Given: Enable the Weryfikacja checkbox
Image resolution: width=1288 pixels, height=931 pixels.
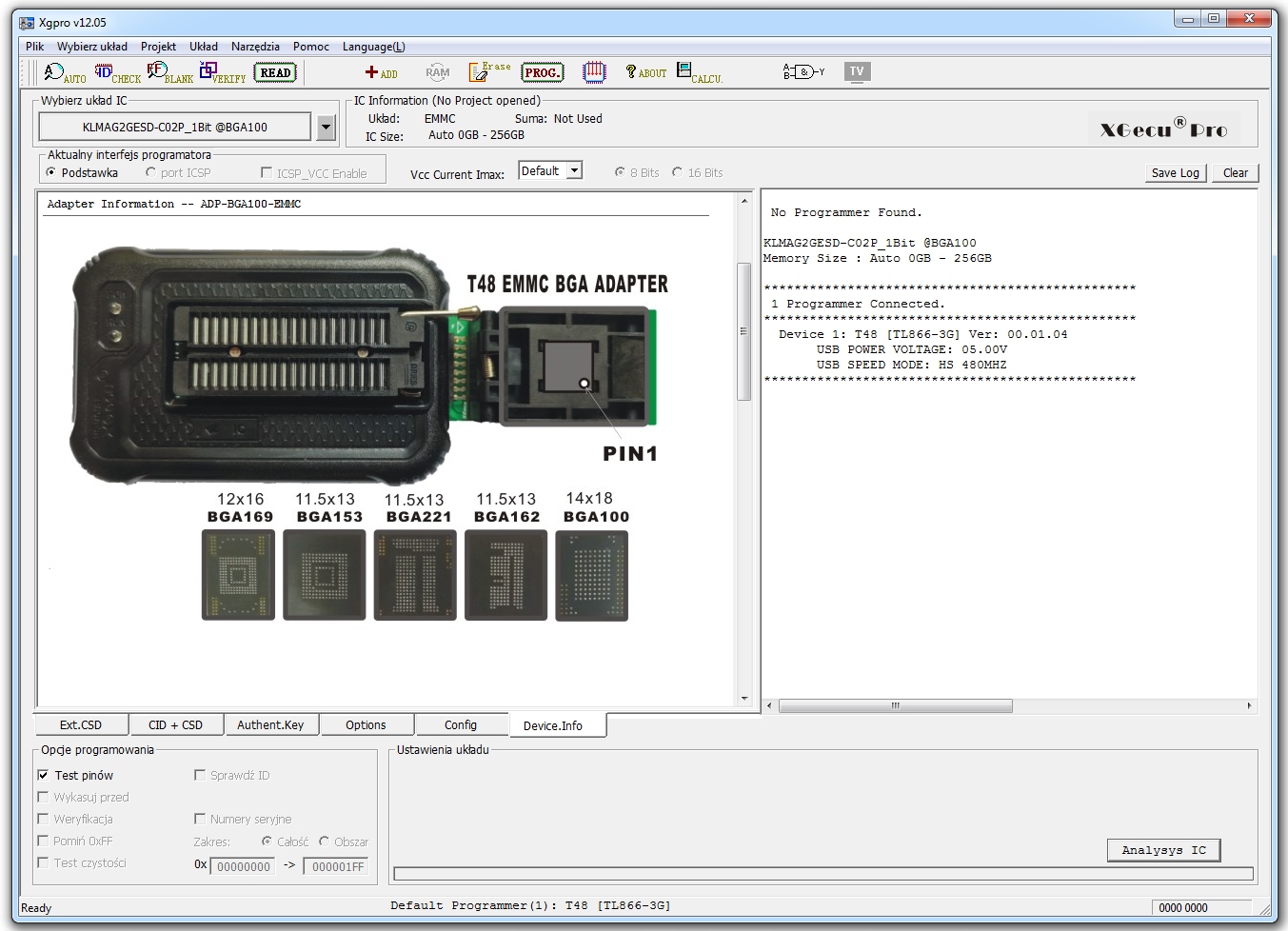Looking at the screenshot, I should pos(43,819).
